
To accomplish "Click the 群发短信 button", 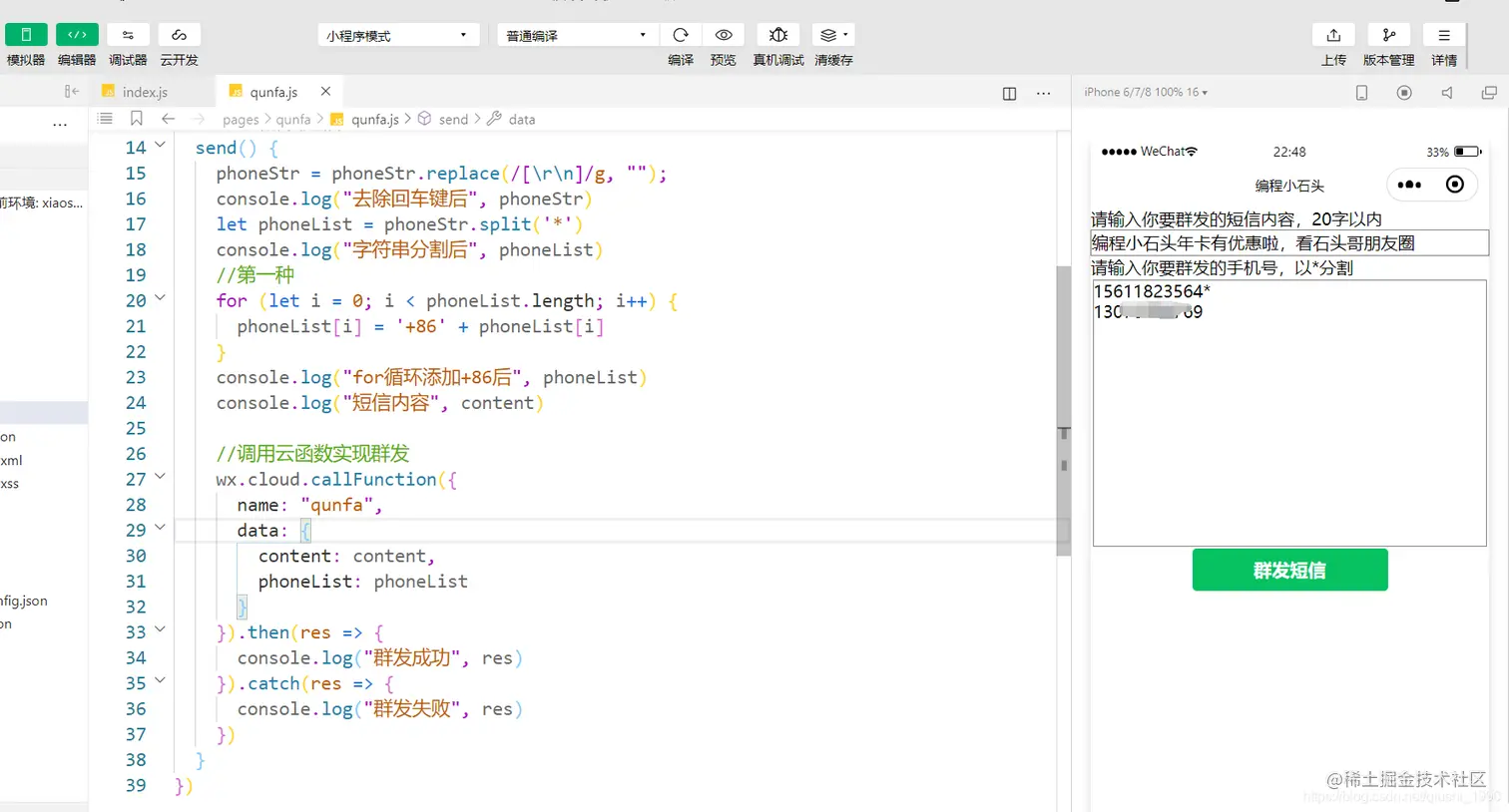I will (1289, 570).
